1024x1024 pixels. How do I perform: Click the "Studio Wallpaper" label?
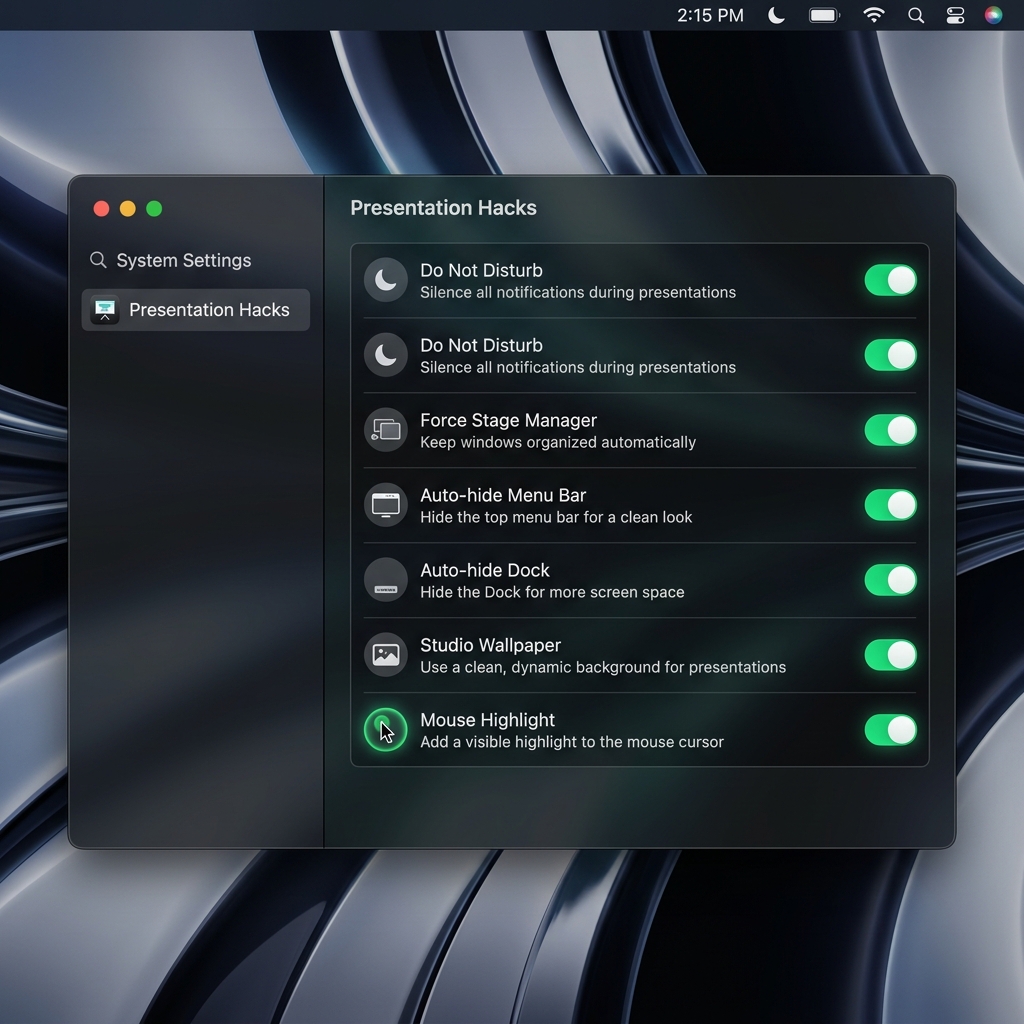pos(490,645)
